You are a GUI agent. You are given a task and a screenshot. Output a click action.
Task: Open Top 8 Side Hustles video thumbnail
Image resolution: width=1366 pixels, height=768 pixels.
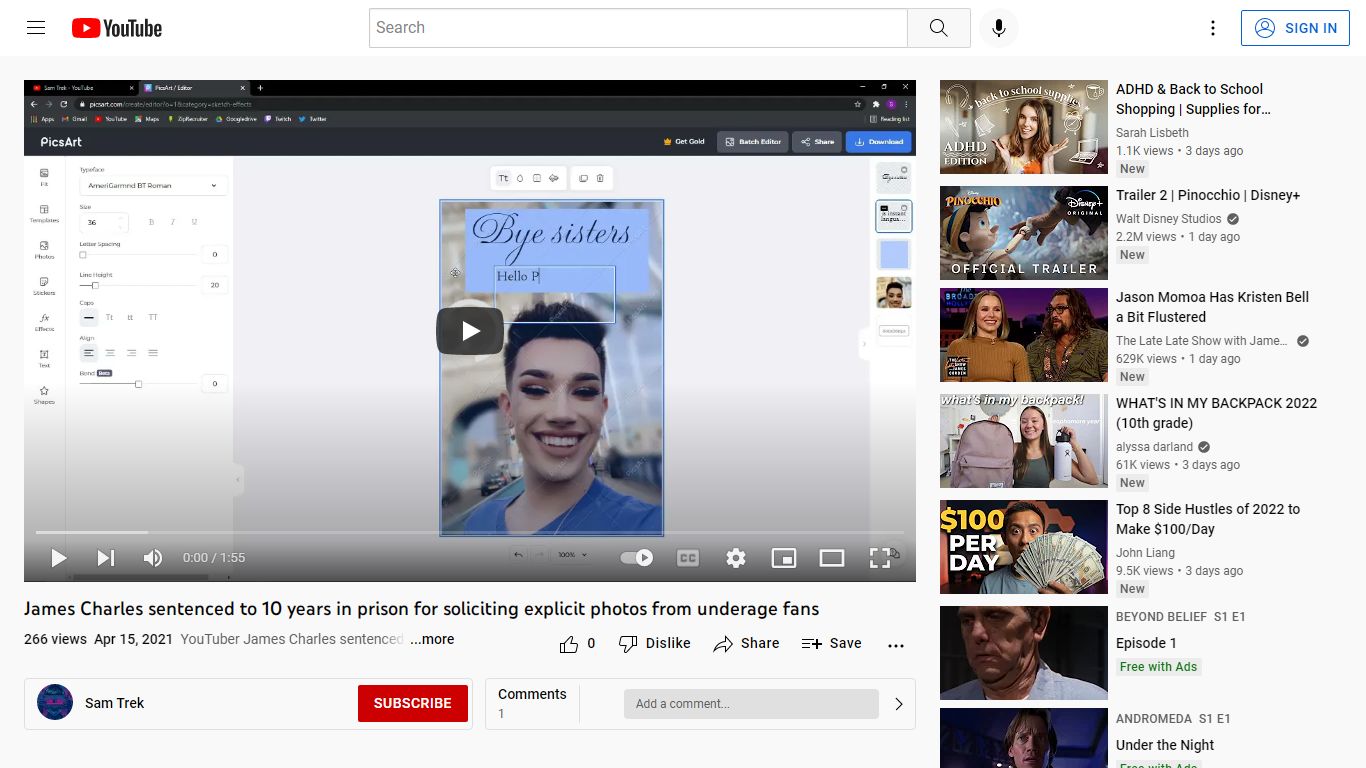click(1024, 547)
